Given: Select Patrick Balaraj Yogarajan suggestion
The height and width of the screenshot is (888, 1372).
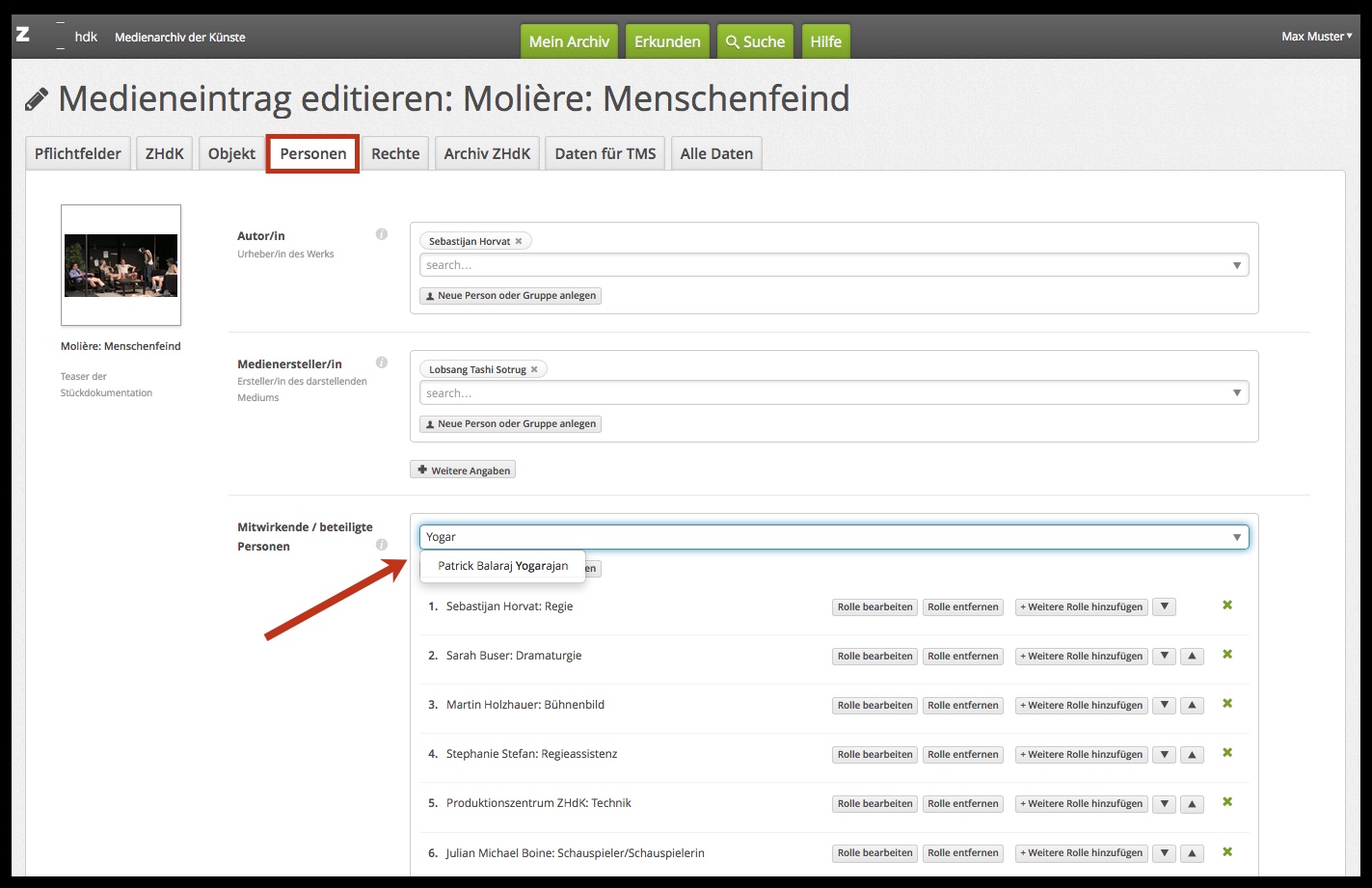Looking at the screenshot, I should point(502,566).
